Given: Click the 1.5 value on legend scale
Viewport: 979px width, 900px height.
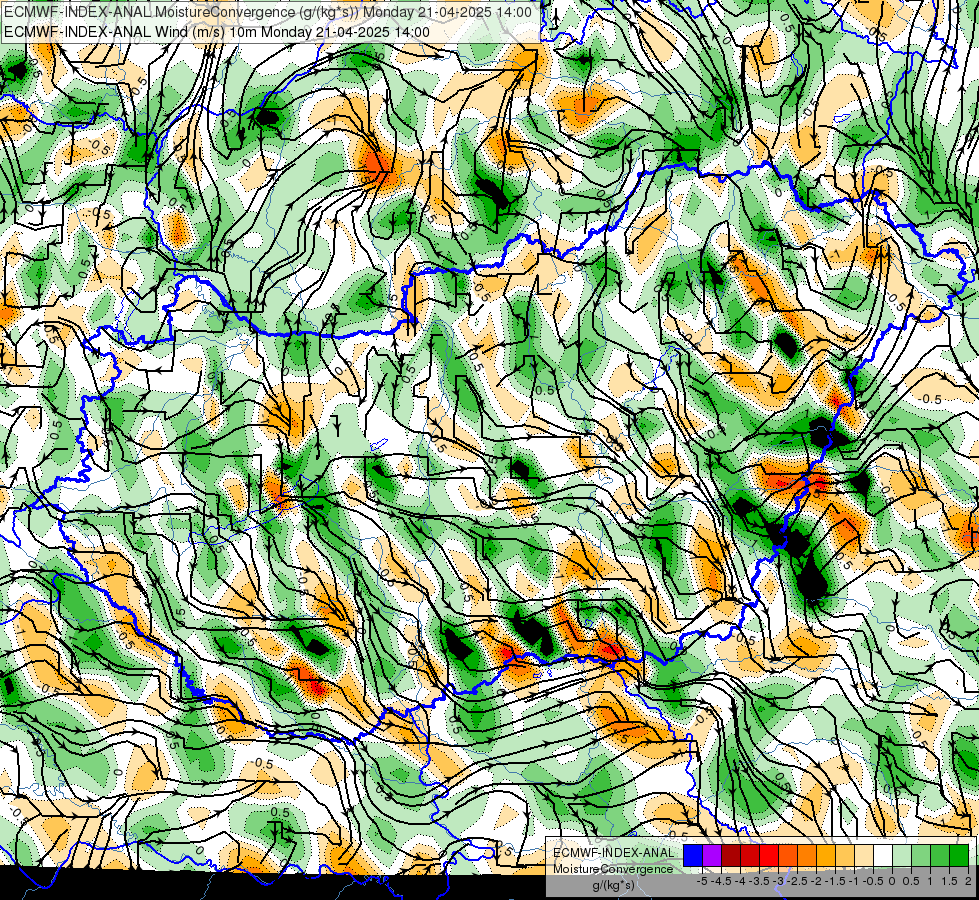Looking at the screenshot, I should click(x=949, y=881).
